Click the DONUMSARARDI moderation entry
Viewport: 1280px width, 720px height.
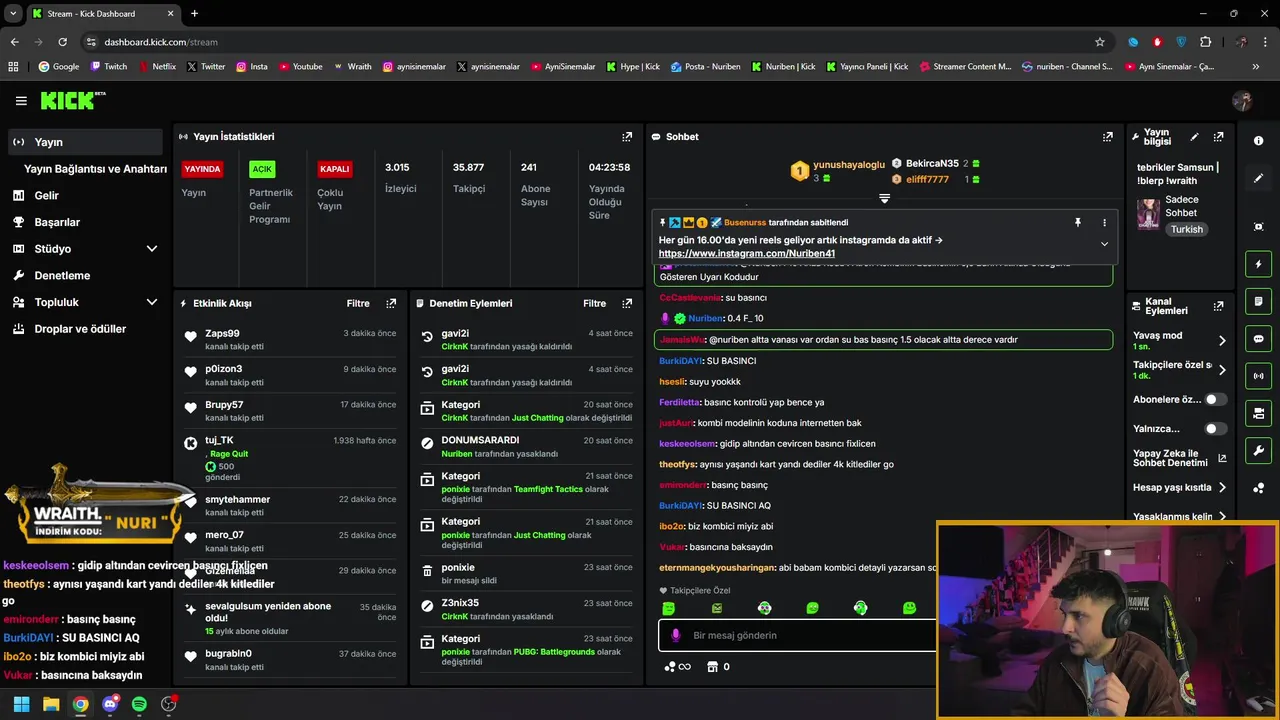pyautogui.click(x=526, y=446)
